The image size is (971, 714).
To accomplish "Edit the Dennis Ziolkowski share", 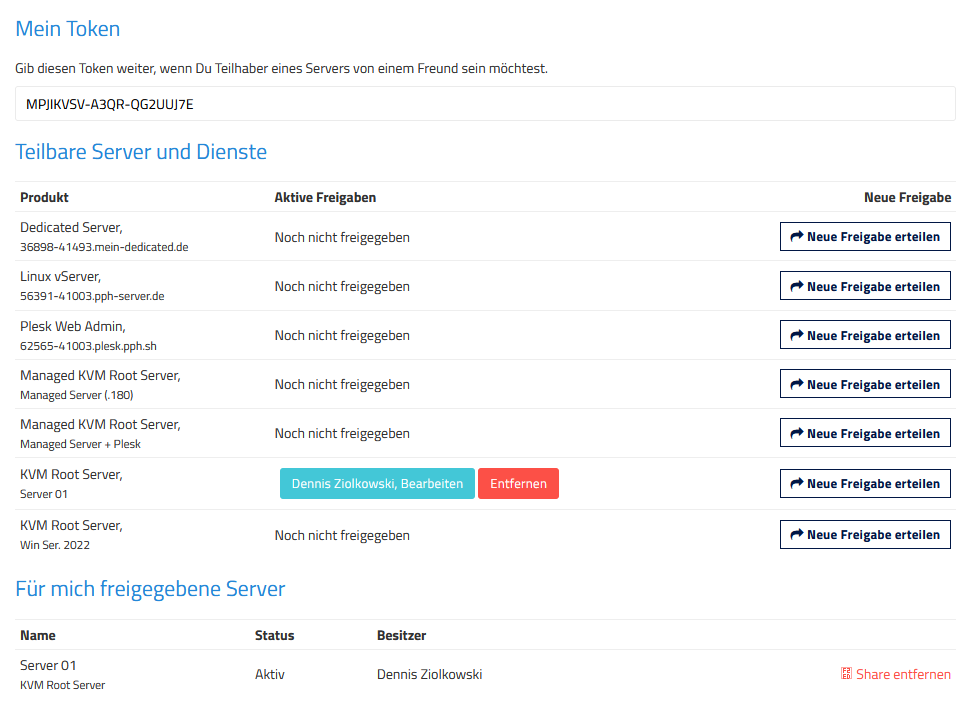I will pyautogui.click(x=377, y=484).
